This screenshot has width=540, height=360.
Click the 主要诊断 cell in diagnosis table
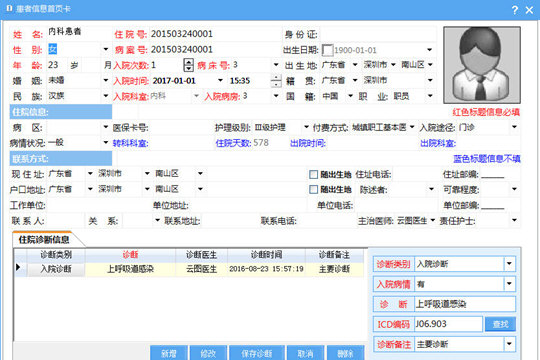(x=334, y=269)
